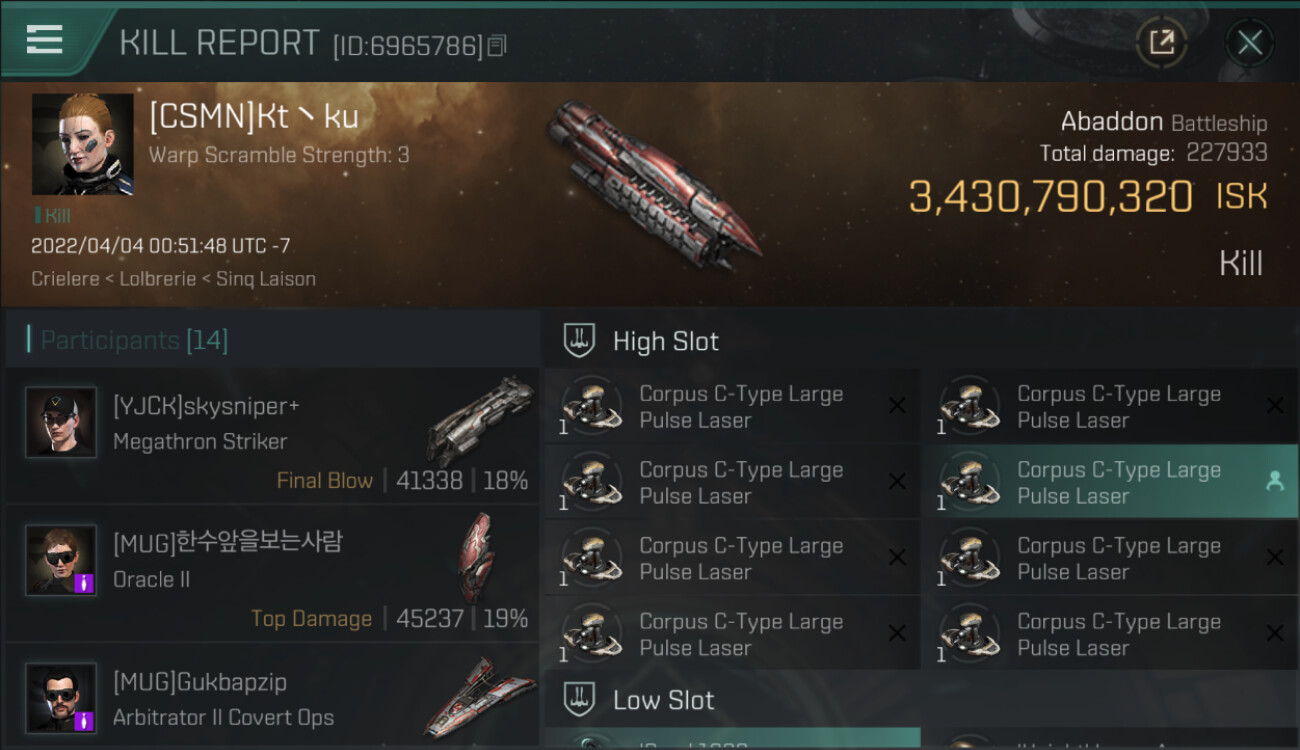Click the Crielere system location link
This screenshot has width=1300, height=750.
coord(64,279)
